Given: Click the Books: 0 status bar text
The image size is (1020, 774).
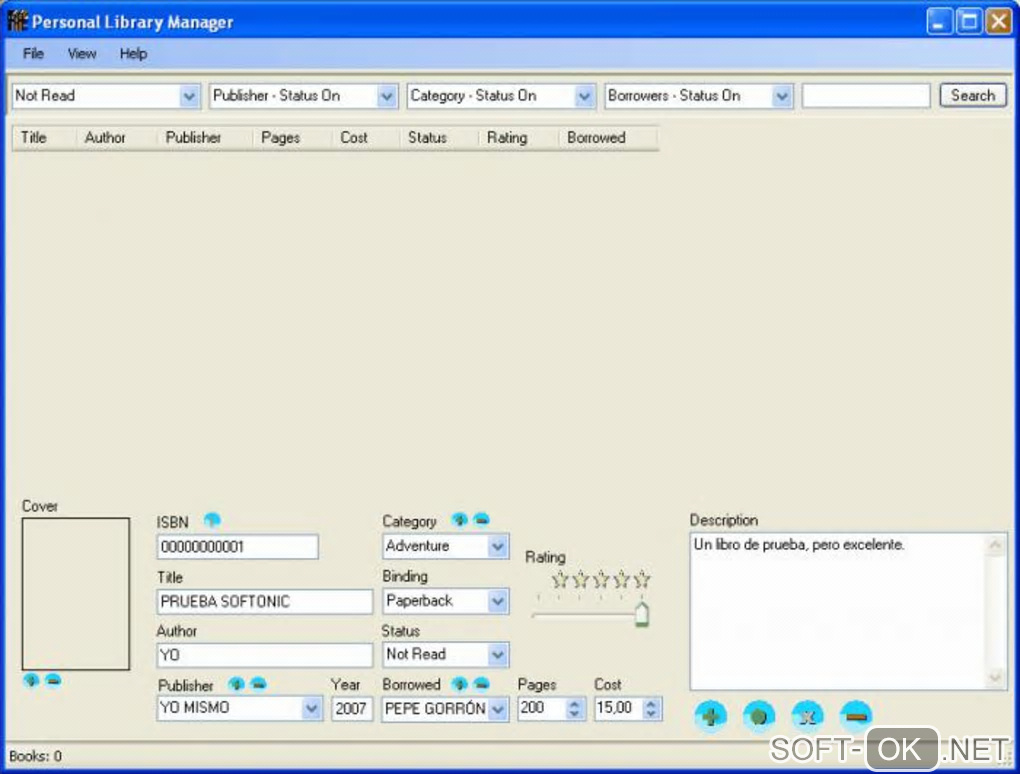Looking at the screenshot, I should (x=36, y=756).
